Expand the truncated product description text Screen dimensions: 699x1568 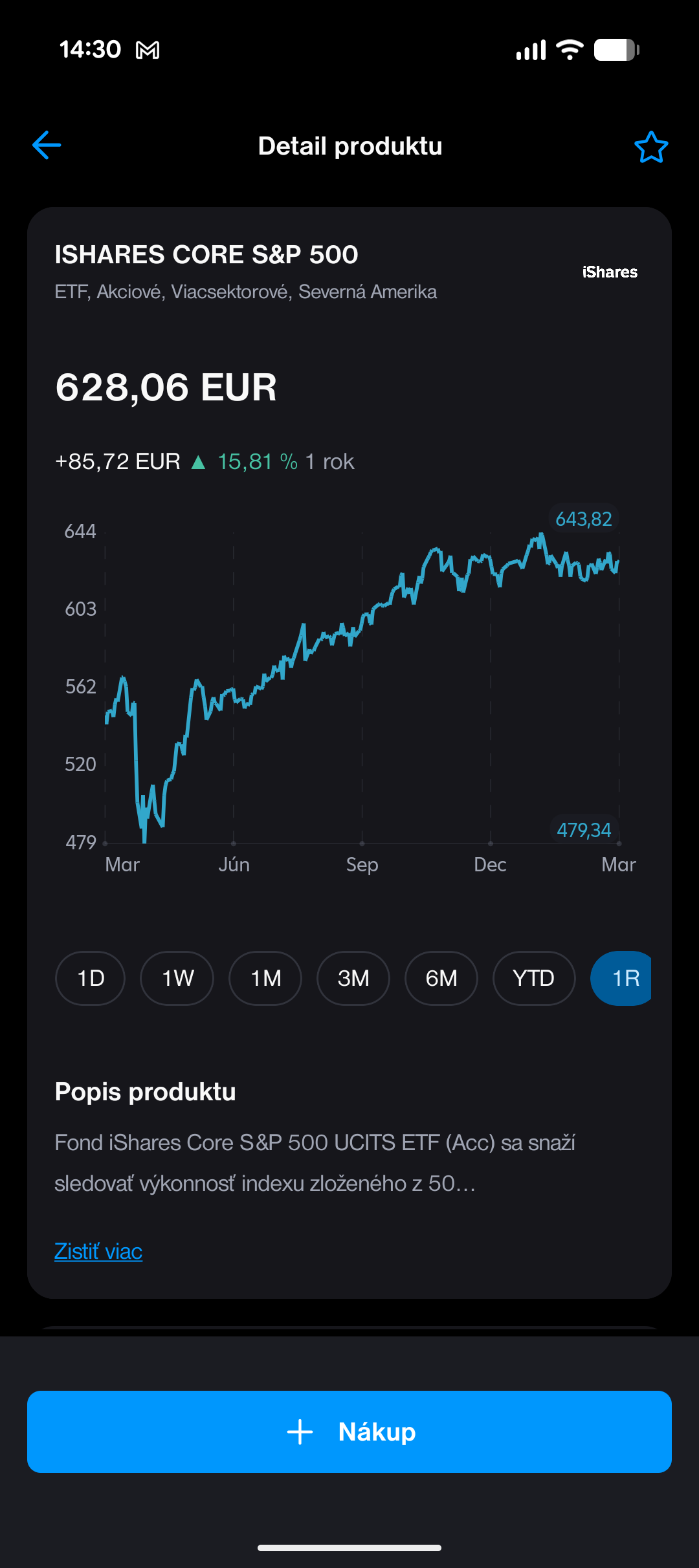(x=315, y=1163)
